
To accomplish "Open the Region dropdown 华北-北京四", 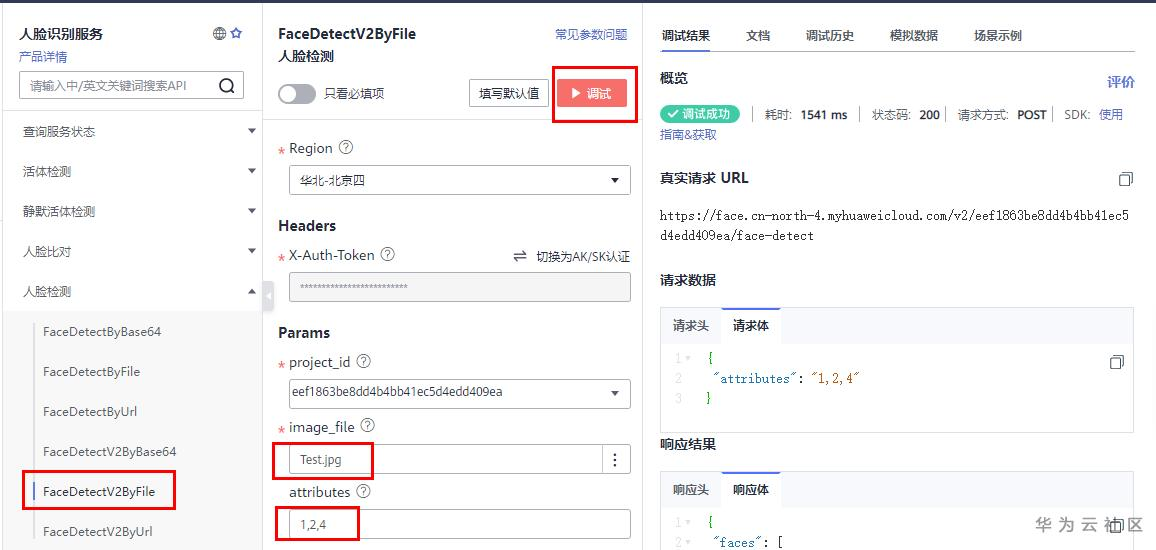I will pos(459,180).
